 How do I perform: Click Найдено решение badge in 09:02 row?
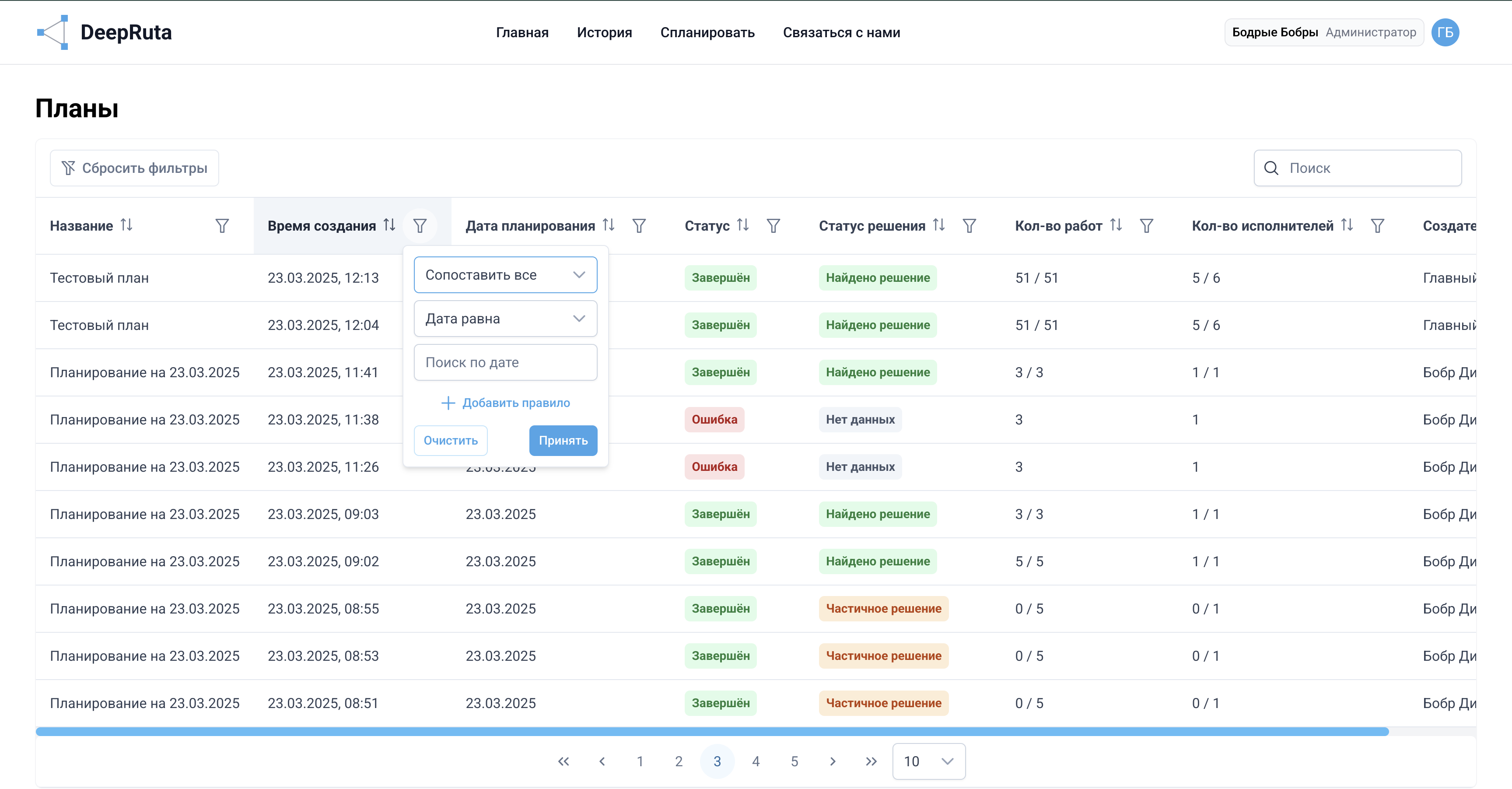point(878,562)
